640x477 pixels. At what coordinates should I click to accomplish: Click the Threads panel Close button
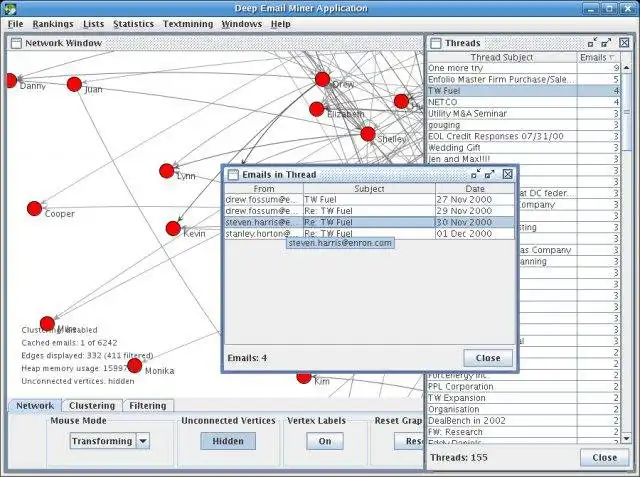pos(604,458)
